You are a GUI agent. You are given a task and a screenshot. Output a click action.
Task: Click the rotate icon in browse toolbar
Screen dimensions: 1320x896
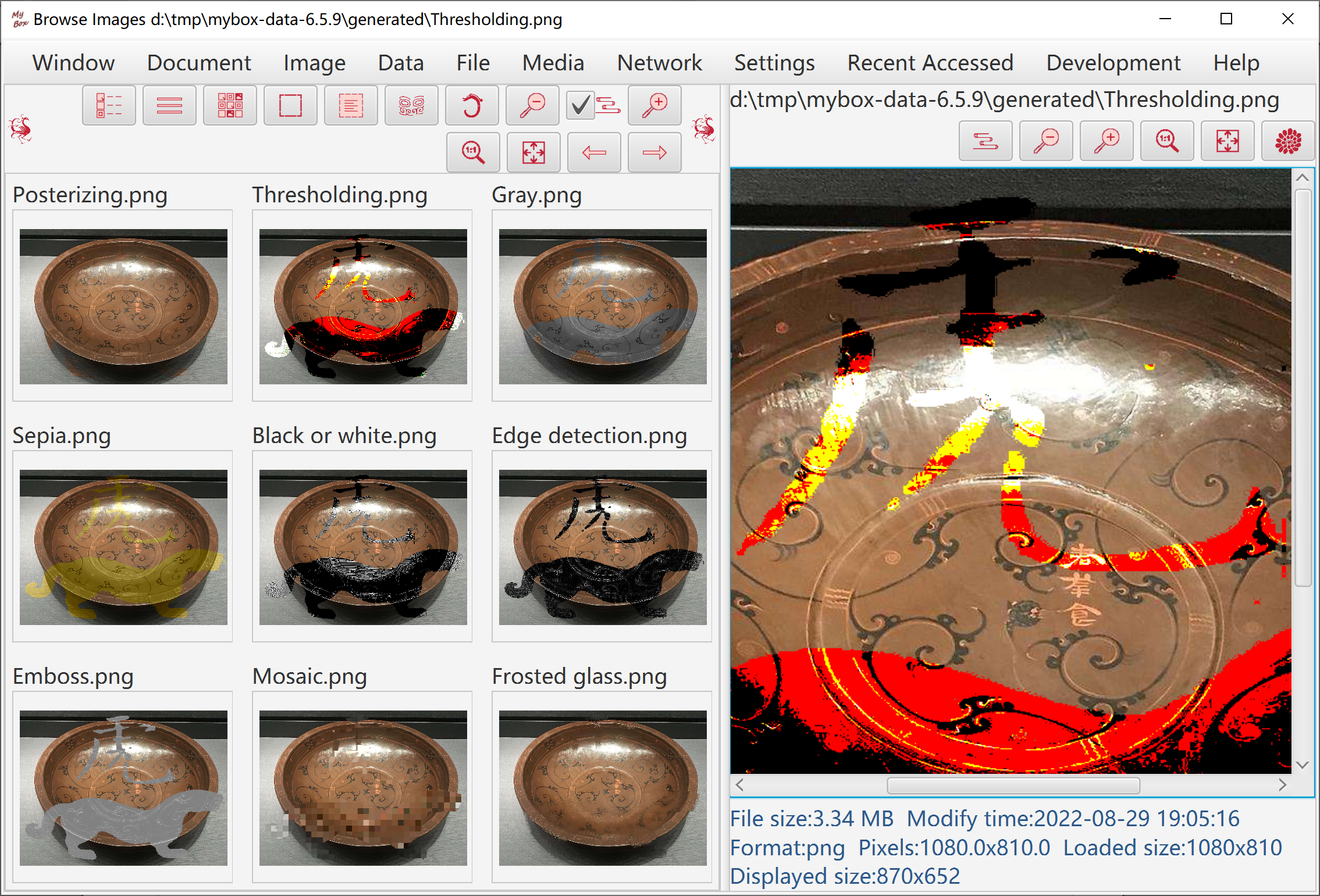coord(472,106)
